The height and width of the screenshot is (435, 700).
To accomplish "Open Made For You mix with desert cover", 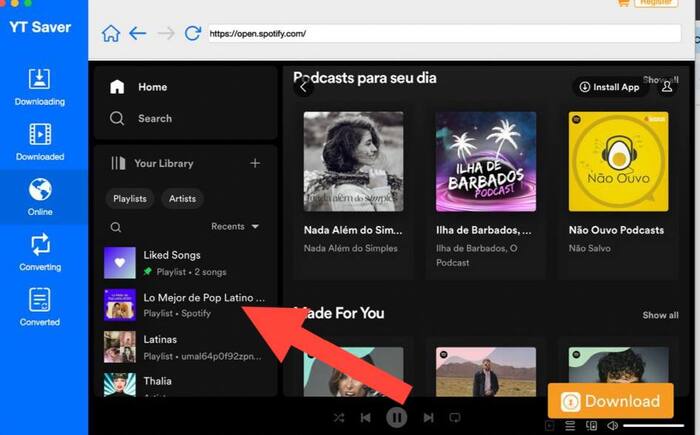I will coord(486,372).
